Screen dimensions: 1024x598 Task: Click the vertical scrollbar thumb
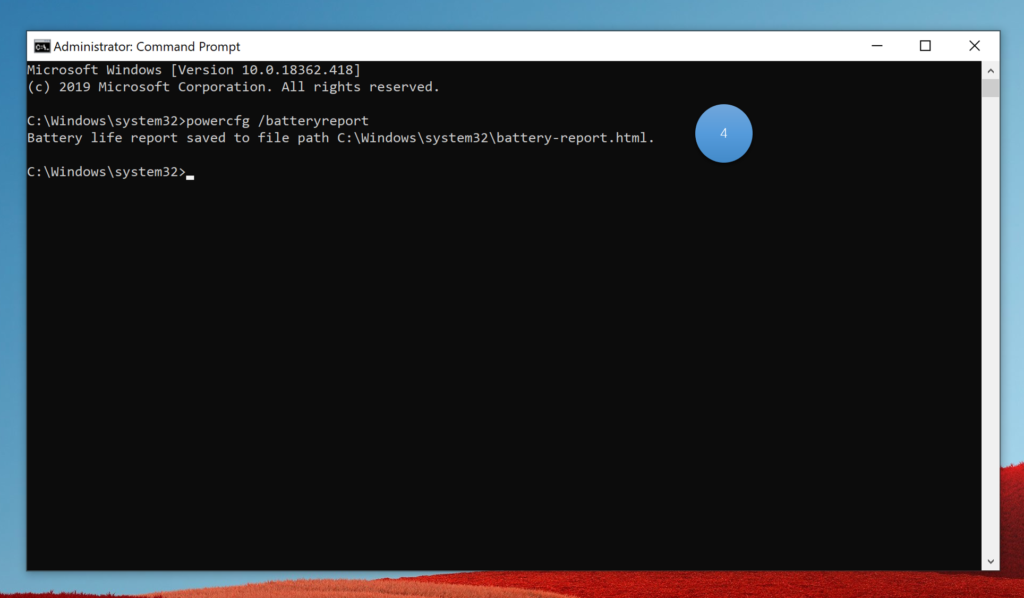(x=990, y=88)
